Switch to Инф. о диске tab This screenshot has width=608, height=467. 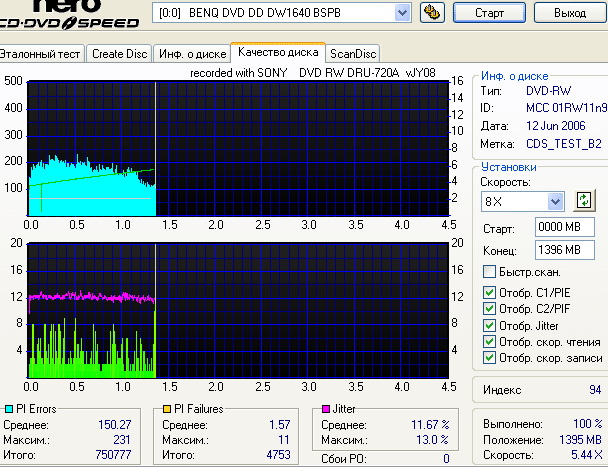[x=192, y=54]
